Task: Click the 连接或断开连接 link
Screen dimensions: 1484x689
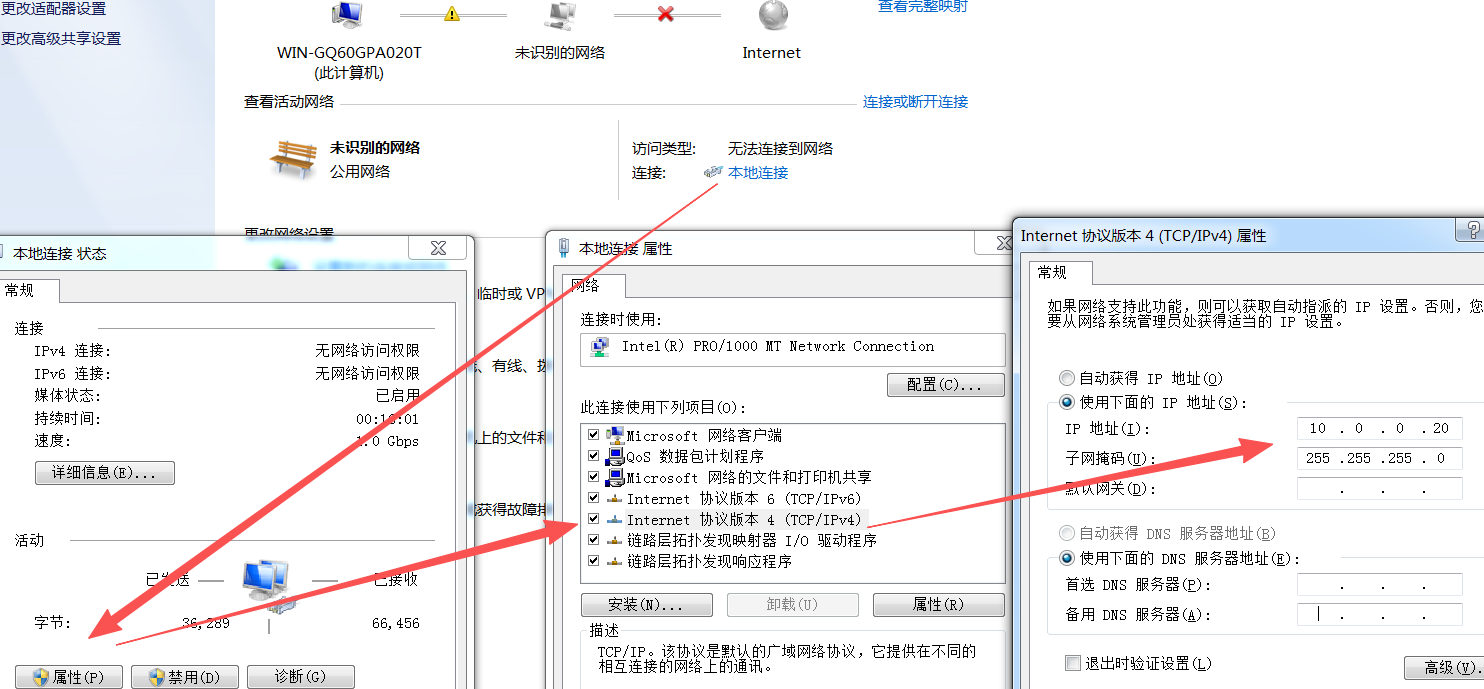Action: [915, 101]
